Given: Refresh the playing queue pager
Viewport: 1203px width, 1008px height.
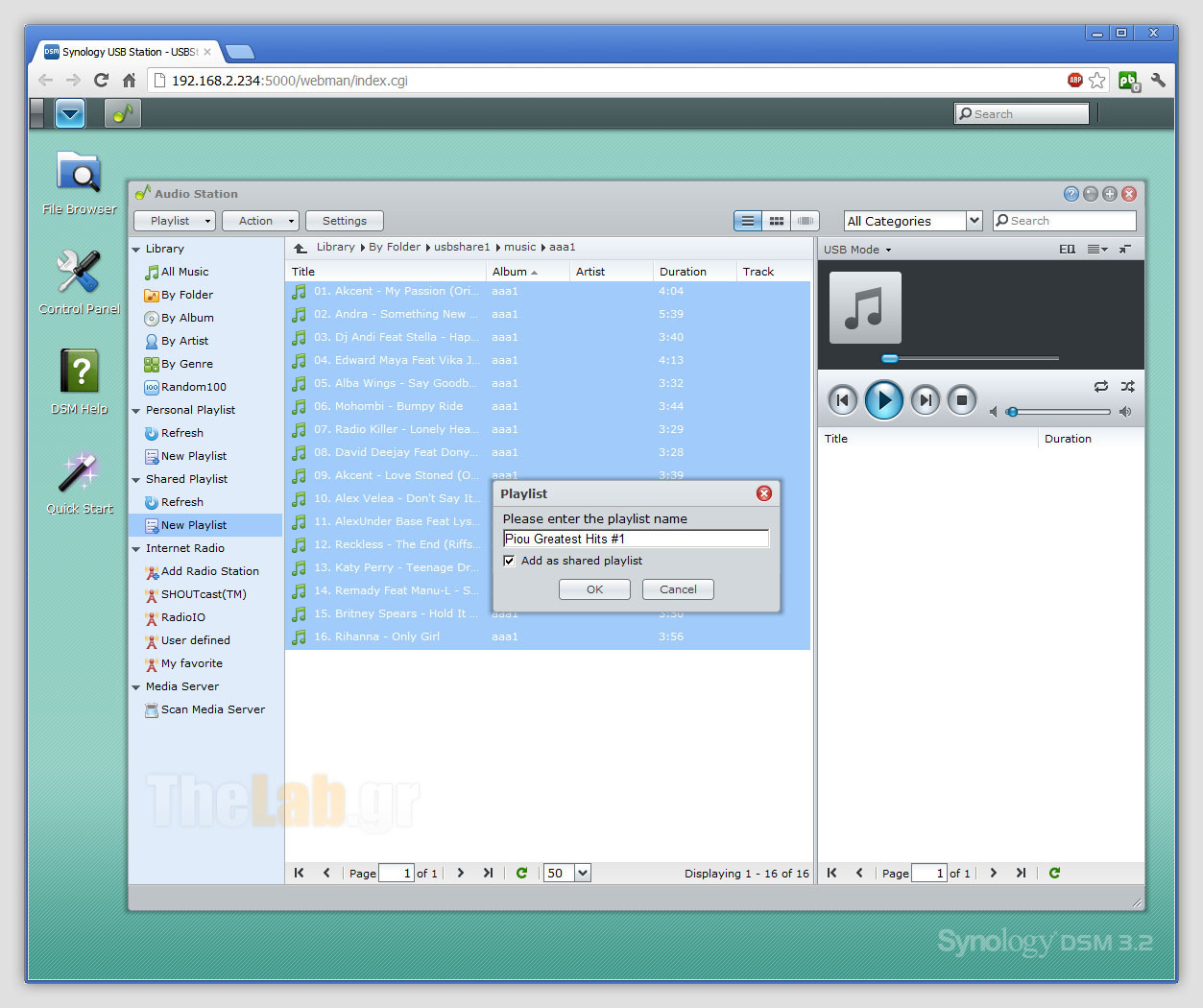Looking at the screenshot, I should [1054, 873].
